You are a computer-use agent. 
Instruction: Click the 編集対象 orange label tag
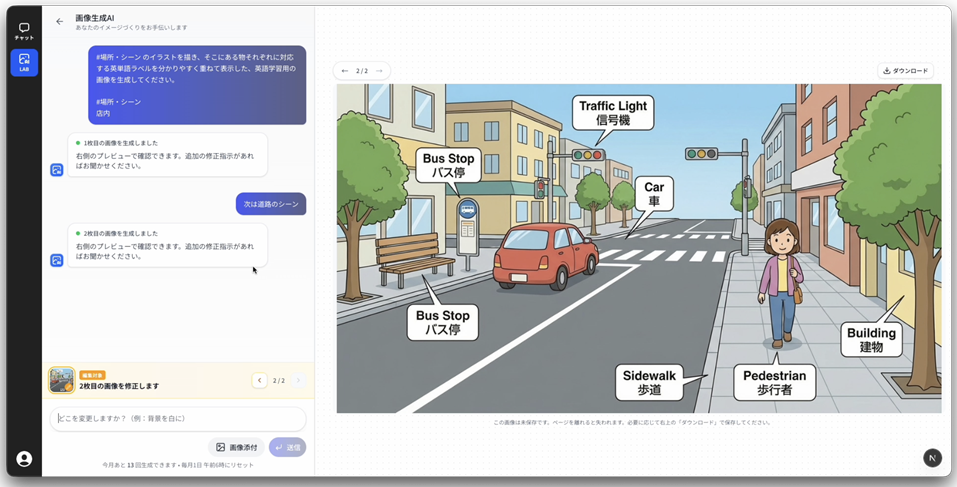(x=92, y=375)
